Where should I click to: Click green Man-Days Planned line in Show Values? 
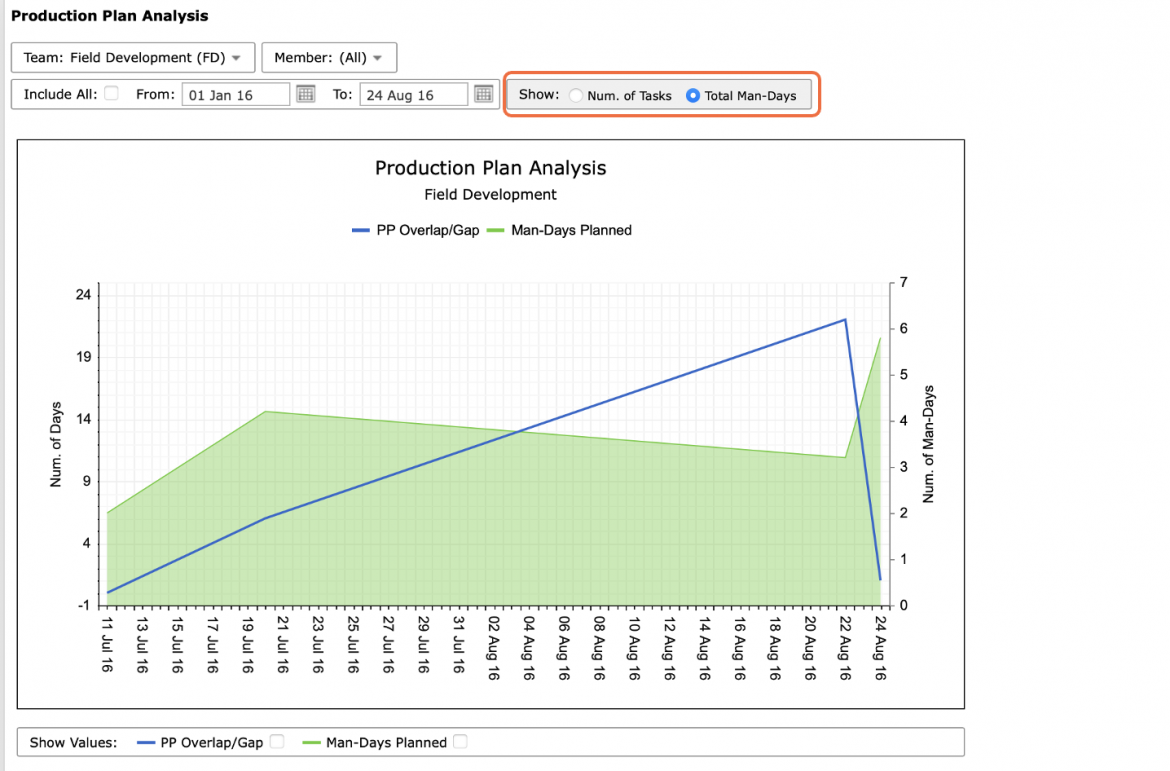click(312, 743)
